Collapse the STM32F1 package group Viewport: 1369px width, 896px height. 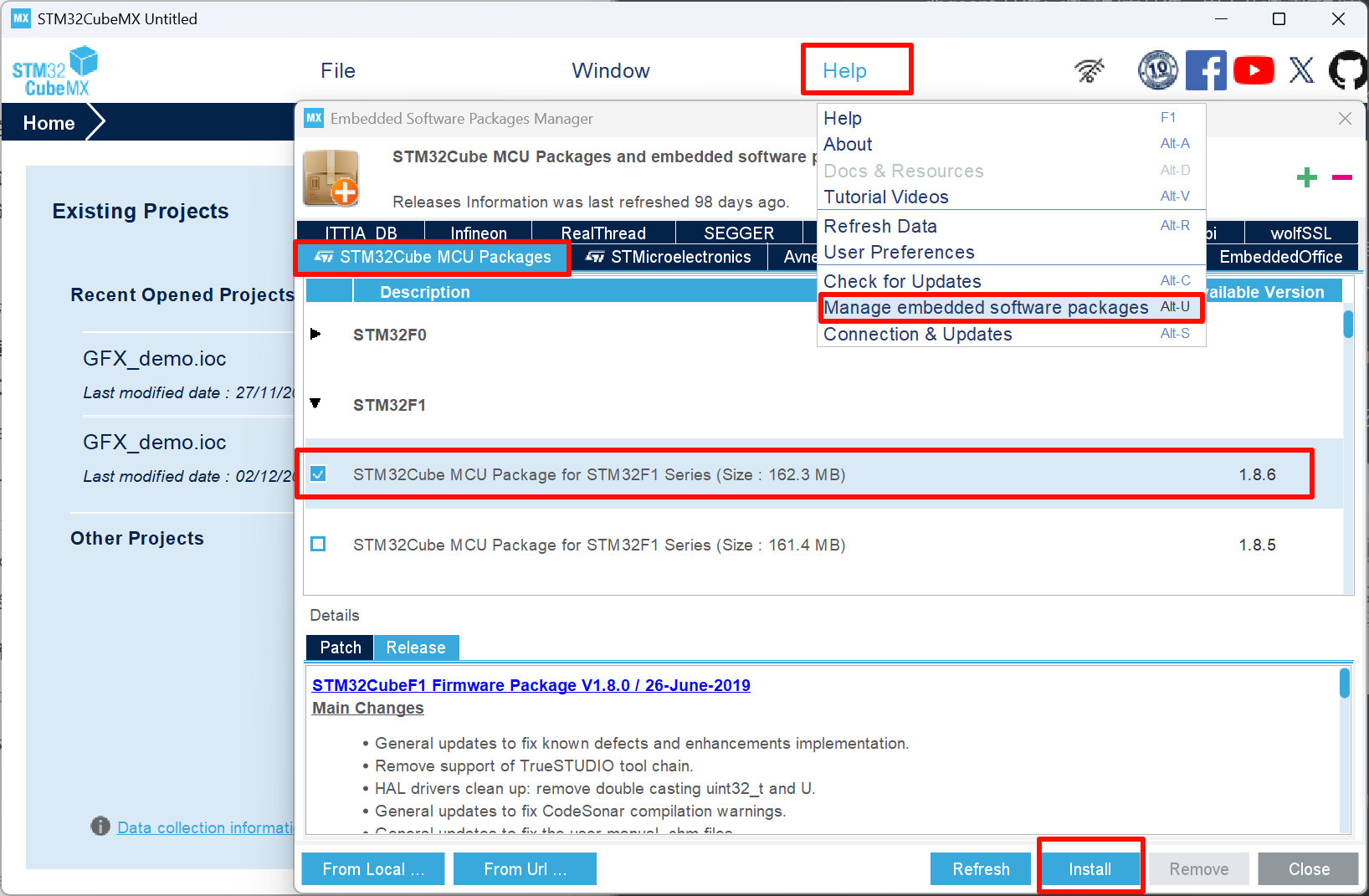coord(315,404)
